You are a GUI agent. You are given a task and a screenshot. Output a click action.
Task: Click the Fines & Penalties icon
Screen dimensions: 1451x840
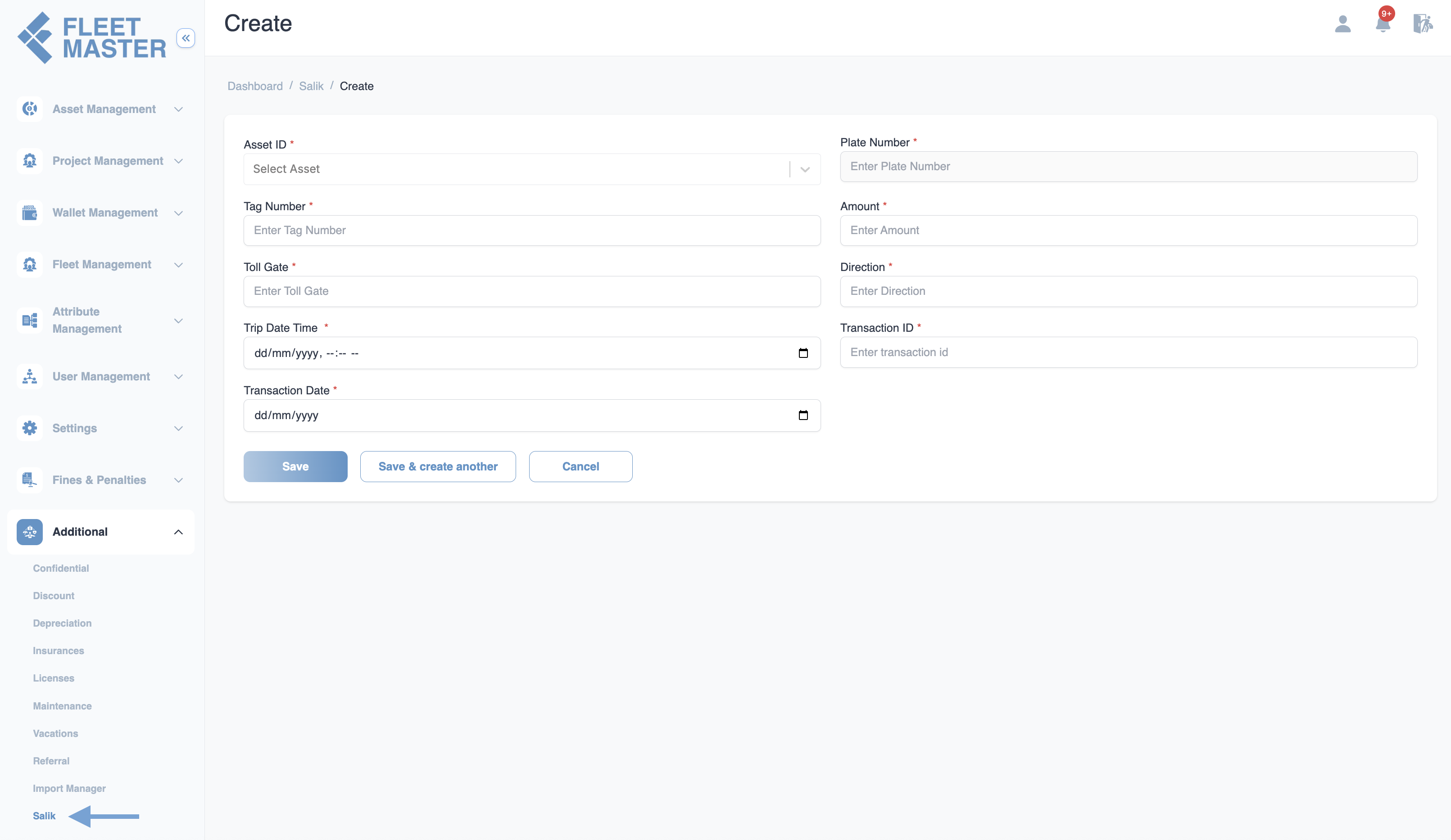point(29,479)
